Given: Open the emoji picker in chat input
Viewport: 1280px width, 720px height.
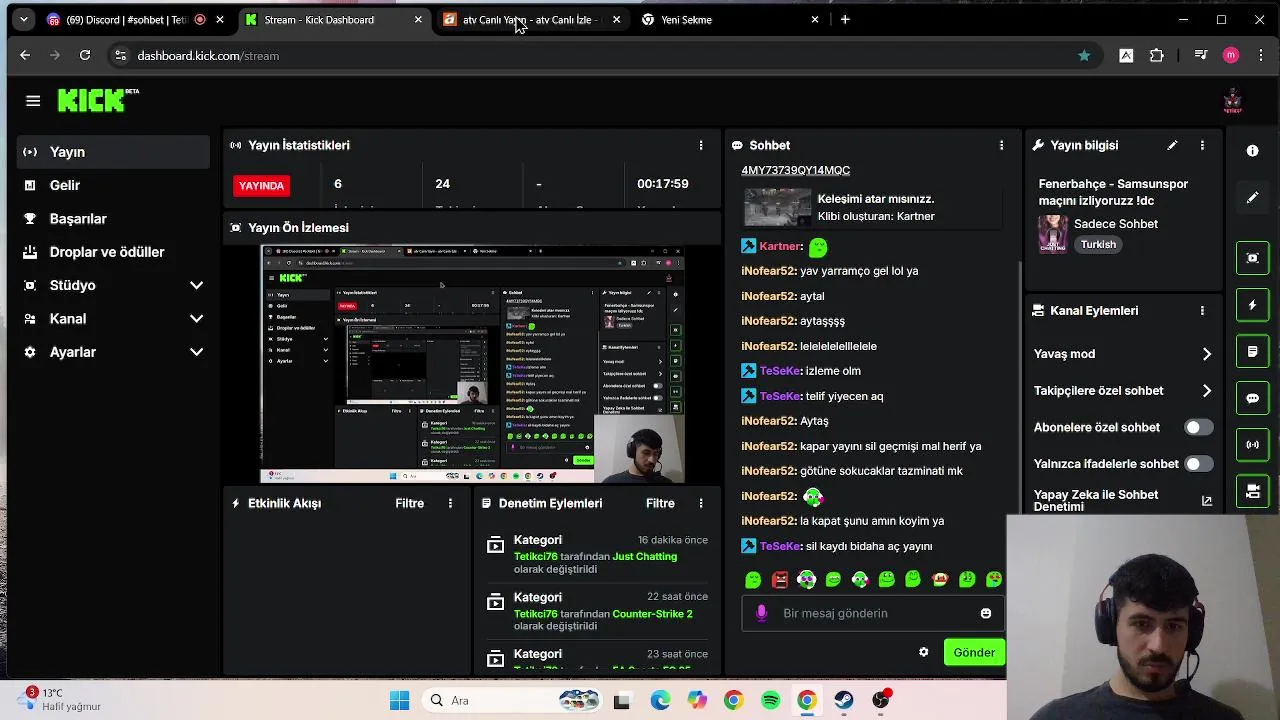Looking at the screenshot, I should pyautogui.click(x=986, y=613).
